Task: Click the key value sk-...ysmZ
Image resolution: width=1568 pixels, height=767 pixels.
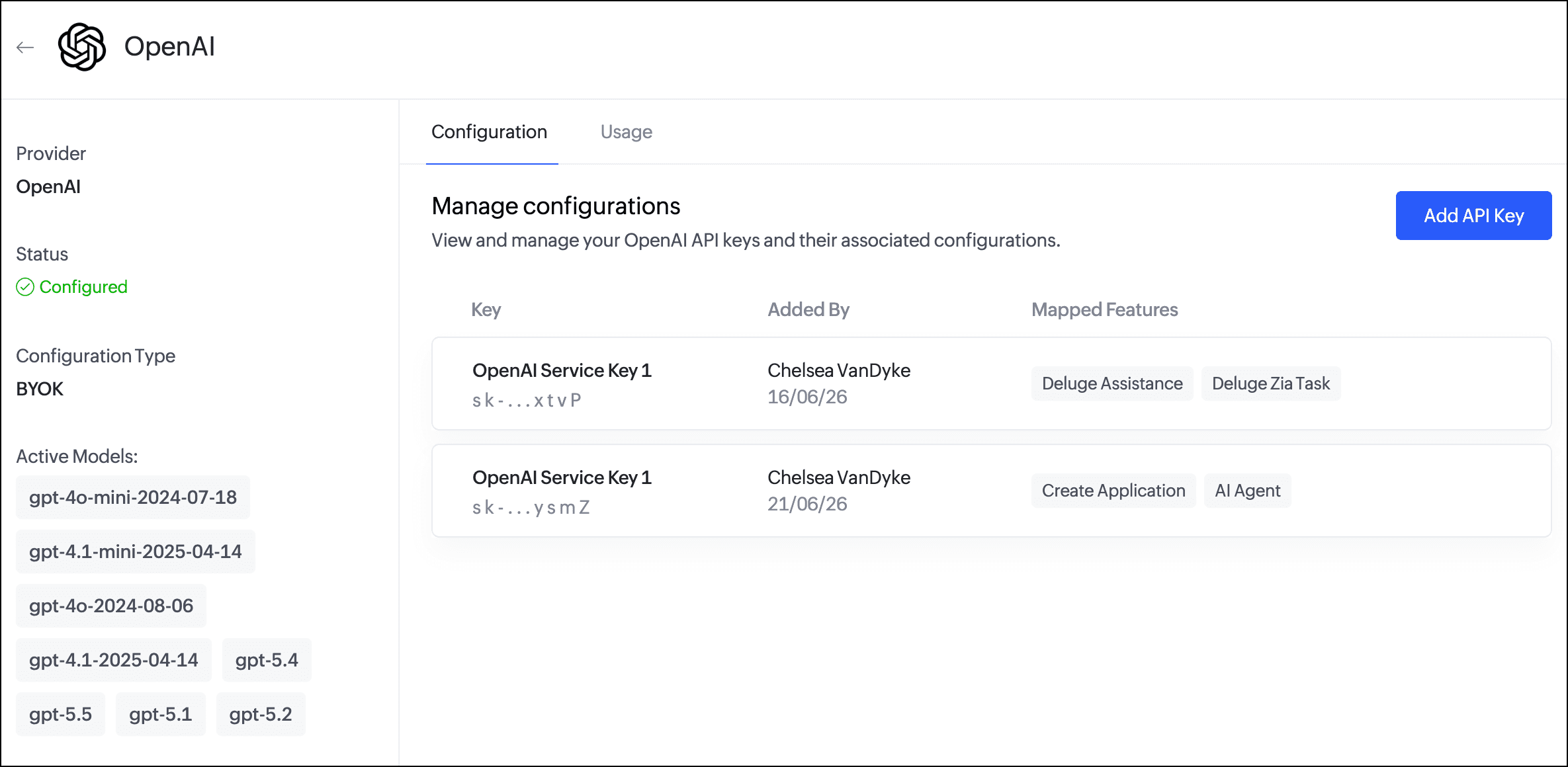Action: [531, 507]
